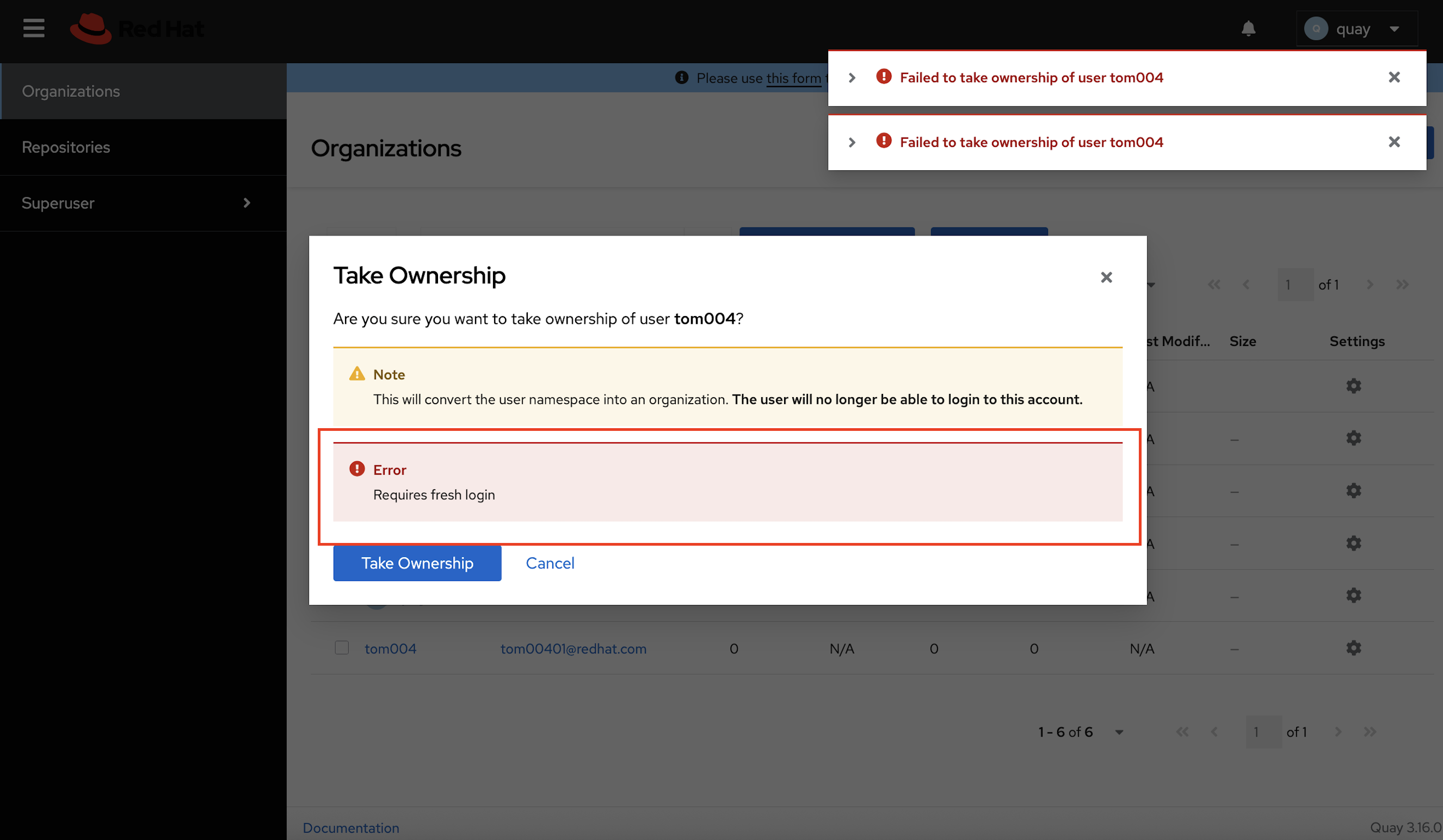
Task: Go to Repositories in the sidebar
Action: pos(66,147)
